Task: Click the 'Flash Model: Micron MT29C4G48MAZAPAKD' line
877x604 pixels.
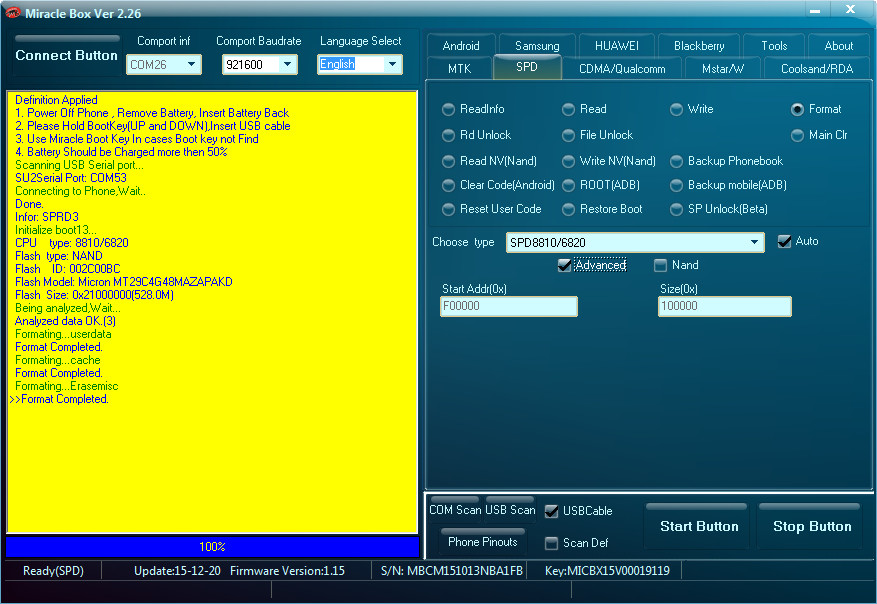Action: pos(124,282)
